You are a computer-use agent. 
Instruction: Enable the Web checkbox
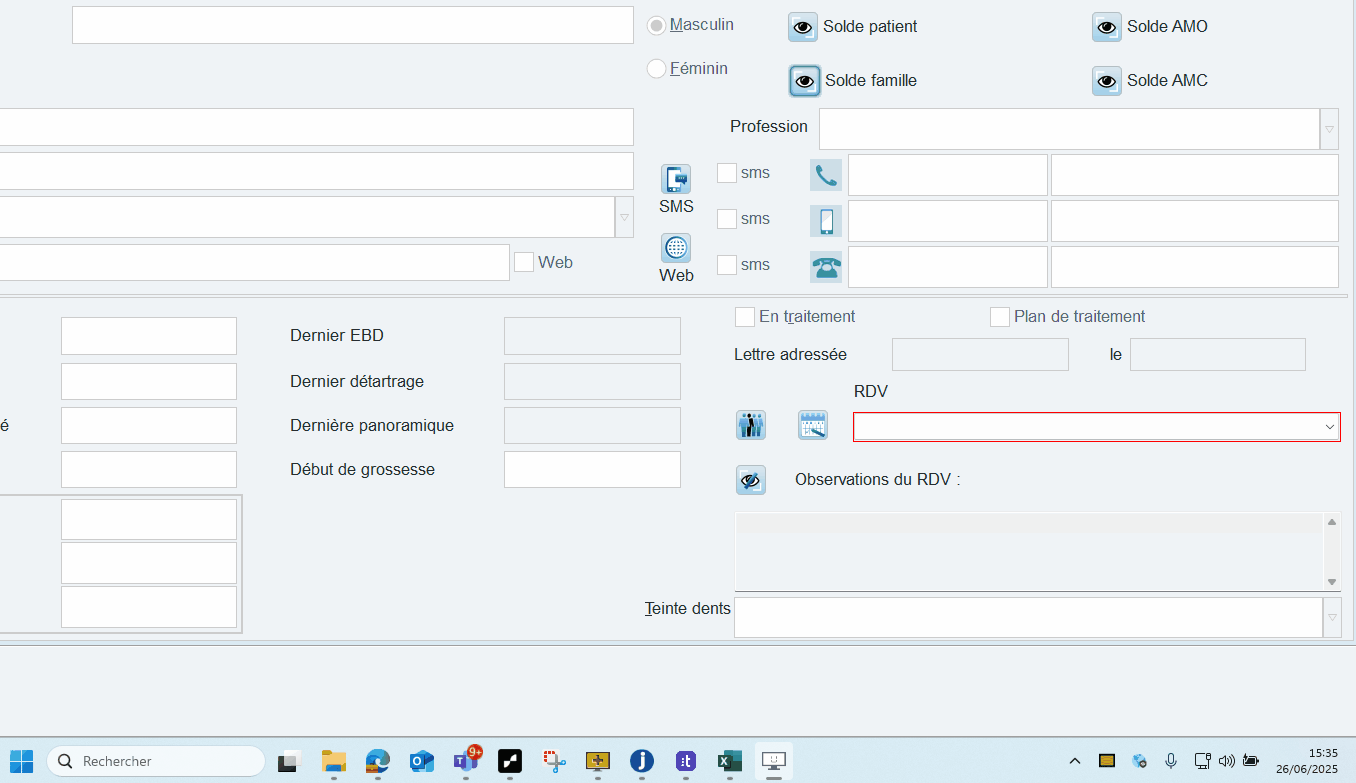[524, 262]
